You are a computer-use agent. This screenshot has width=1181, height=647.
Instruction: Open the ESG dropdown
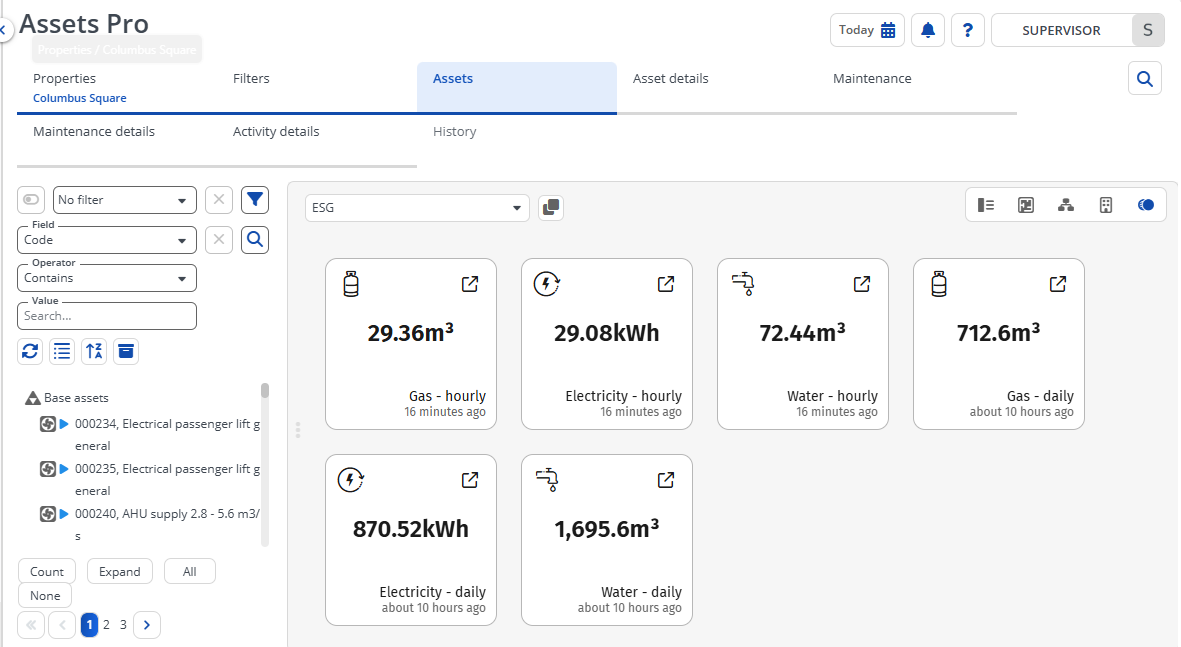click(x=417, y=208)
